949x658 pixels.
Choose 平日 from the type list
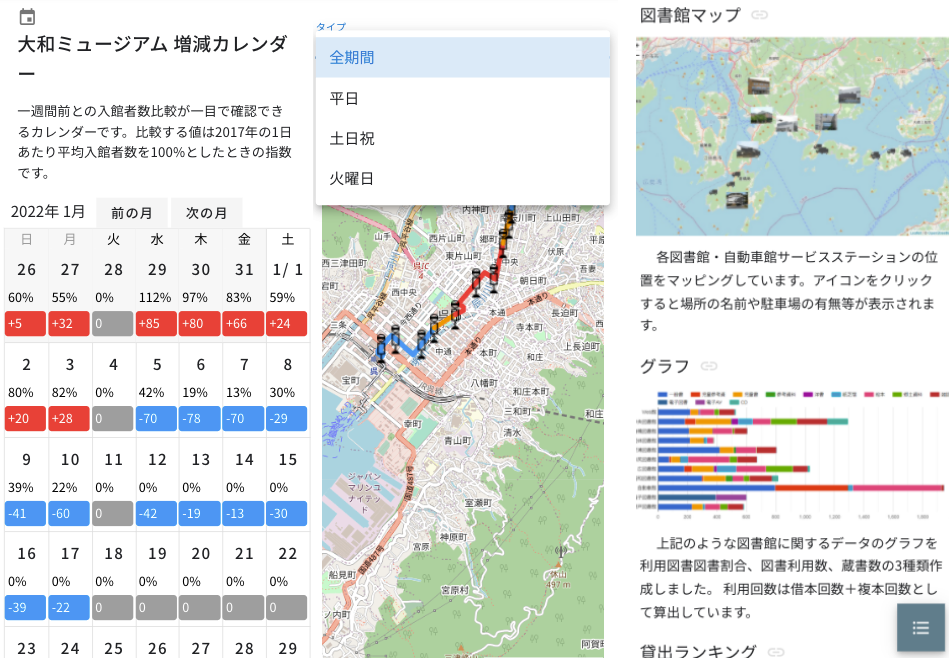[x=462, y=98]
